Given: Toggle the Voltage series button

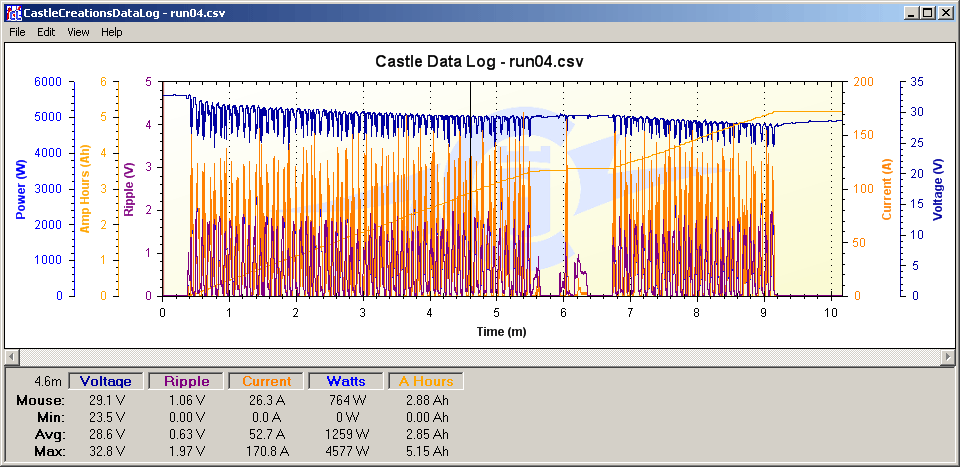Looking at the screenshot, I should click(x=106, y=381).
